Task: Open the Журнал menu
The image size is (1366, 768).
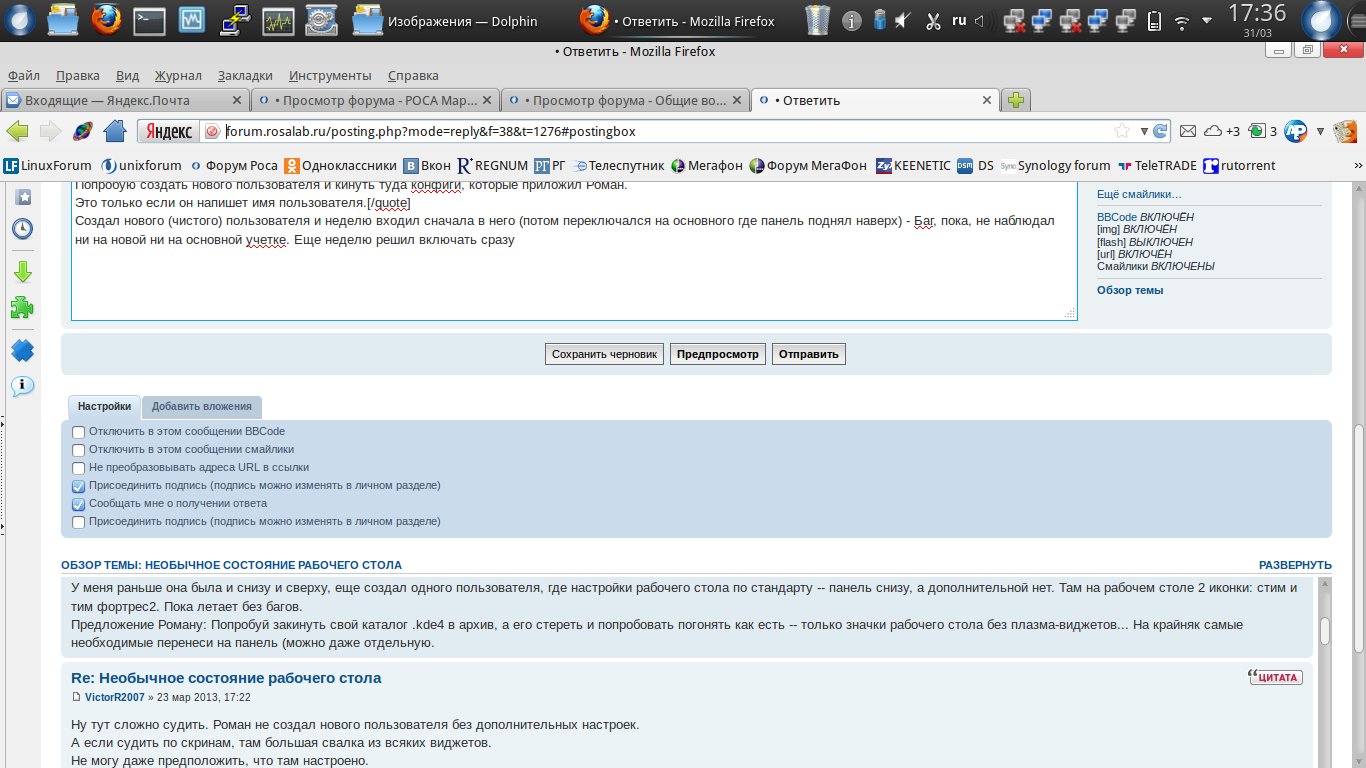Action: [178, 75]
